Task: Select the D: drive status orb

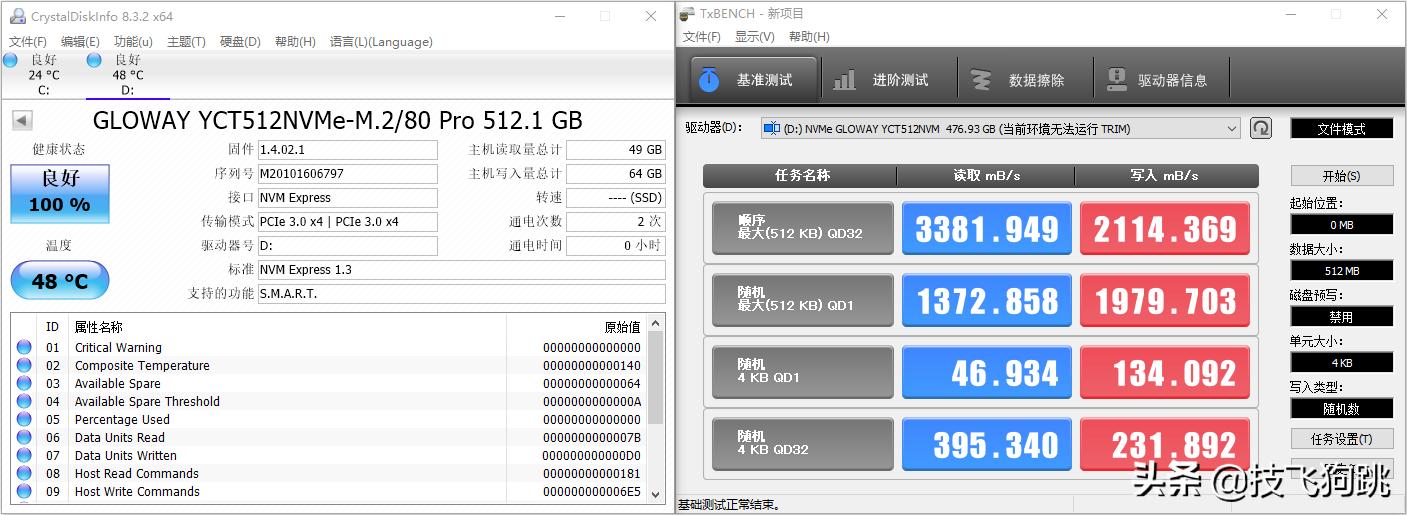Action: click(x=94, y=60)
